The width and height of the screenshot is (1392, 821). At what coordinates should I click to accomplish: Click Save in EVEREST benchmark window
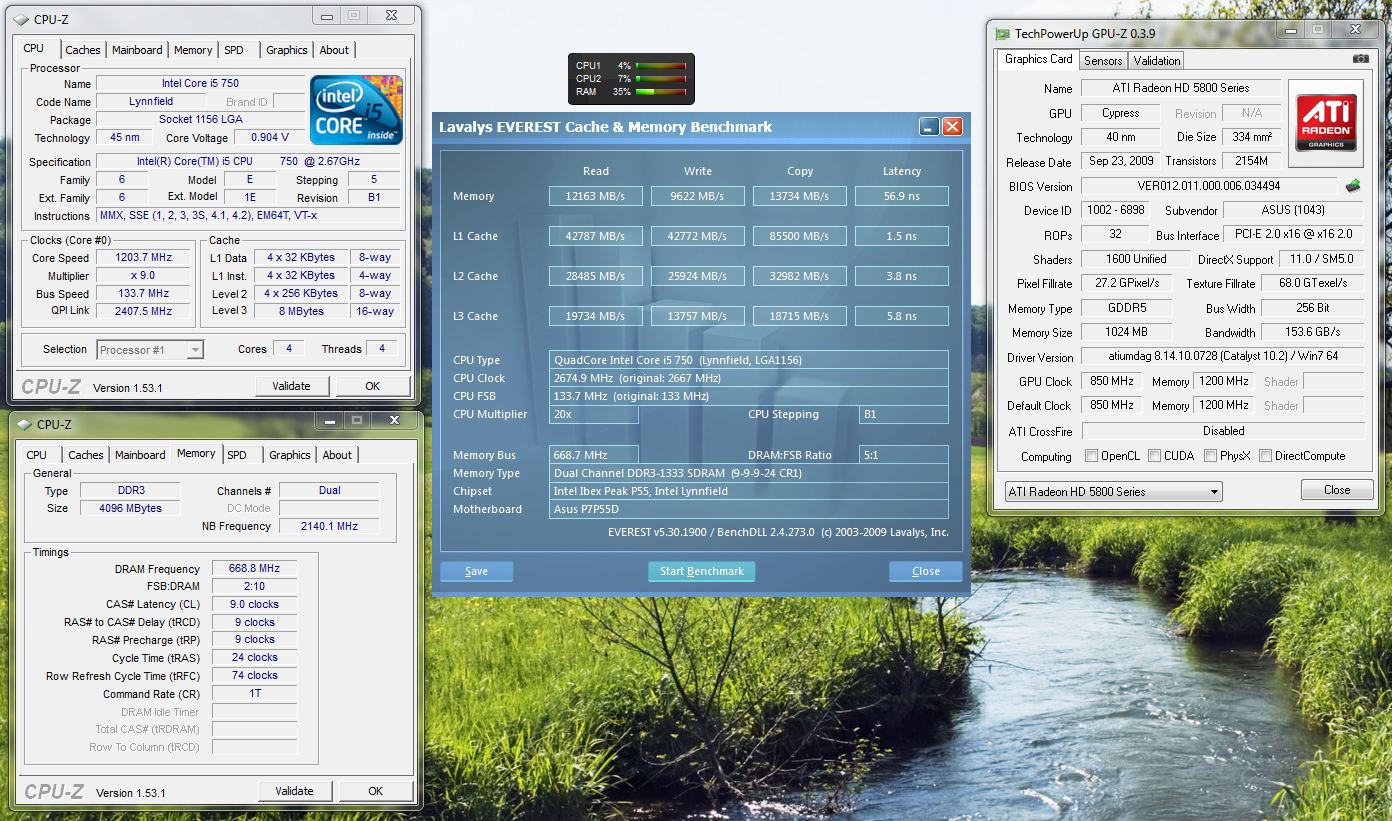click(x=477, y=571)
